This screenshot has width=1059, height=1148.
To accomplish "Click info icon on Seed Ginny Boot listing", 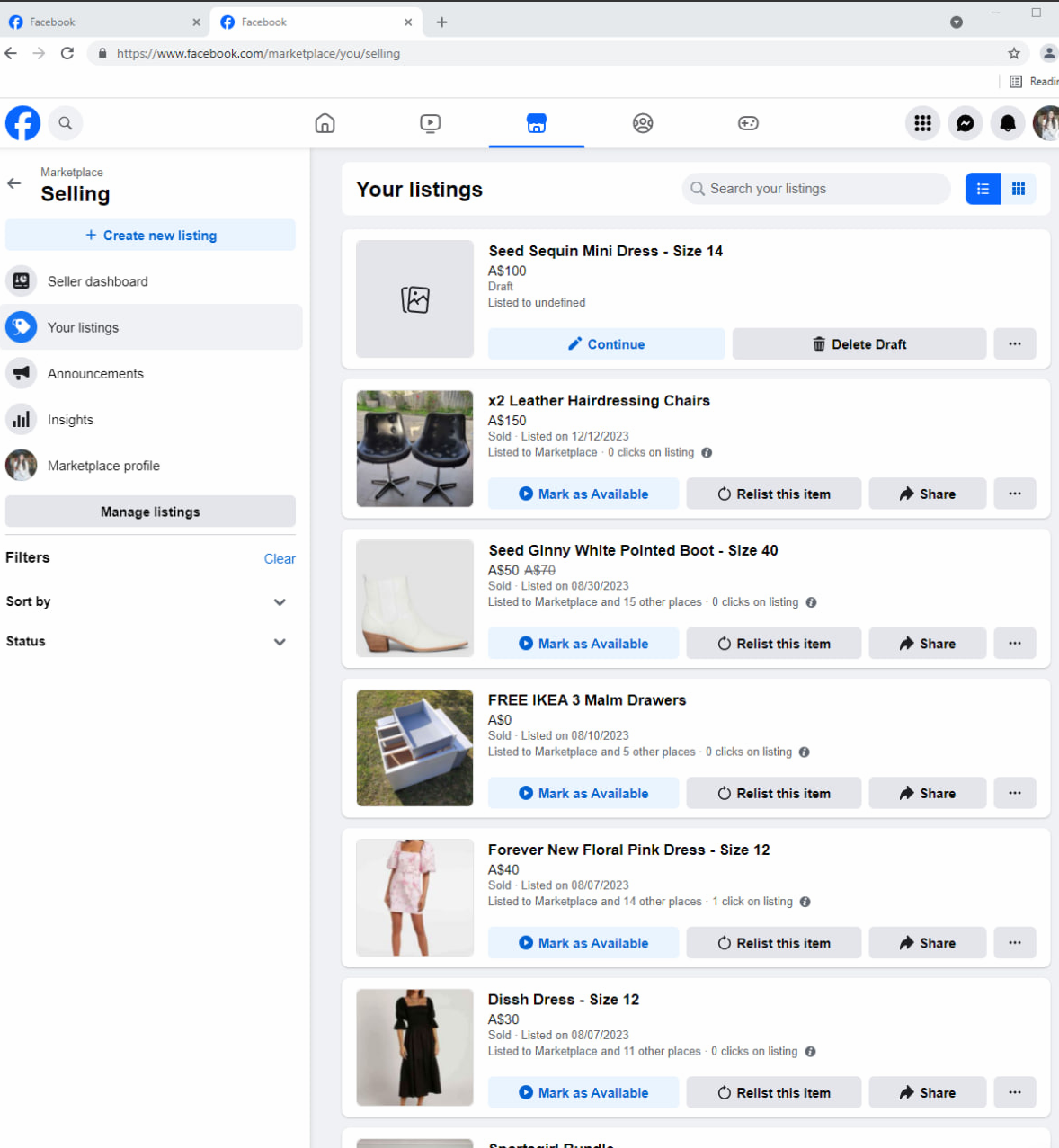I will click(x=811, y=602).
